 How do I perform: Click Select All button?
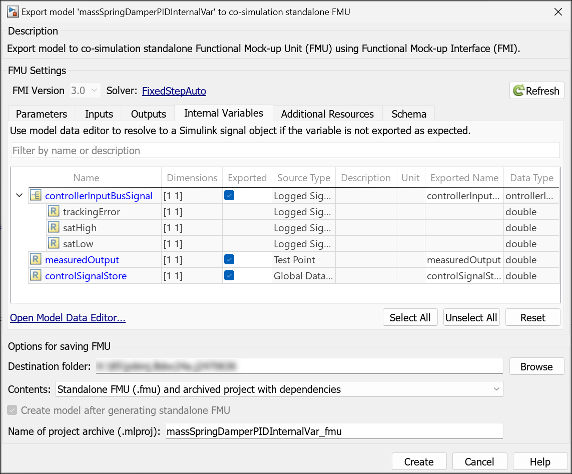point(410,317)
